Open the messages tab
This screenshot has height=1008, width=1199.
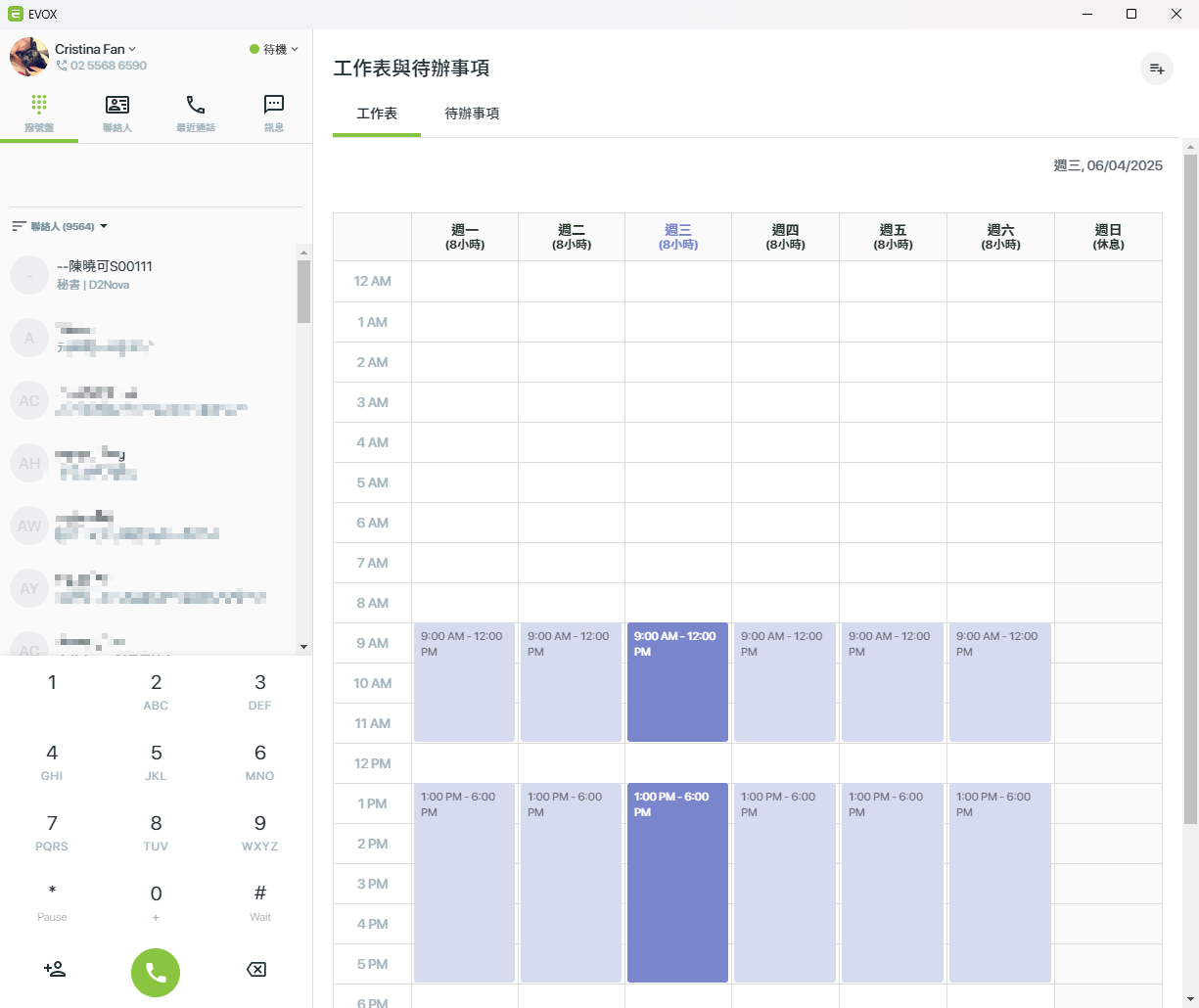click(274, 114)
